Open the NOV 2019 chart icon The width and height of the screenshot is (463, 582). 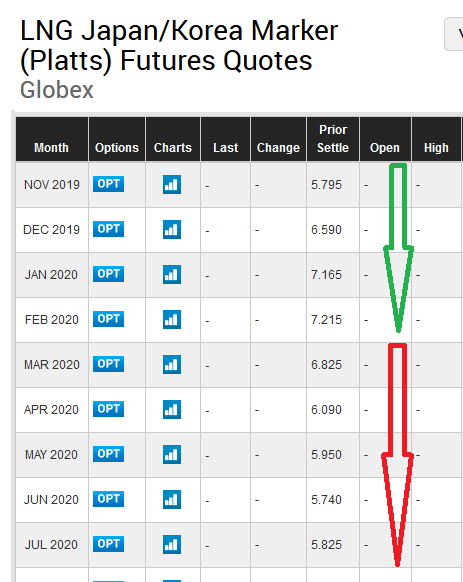172,184
